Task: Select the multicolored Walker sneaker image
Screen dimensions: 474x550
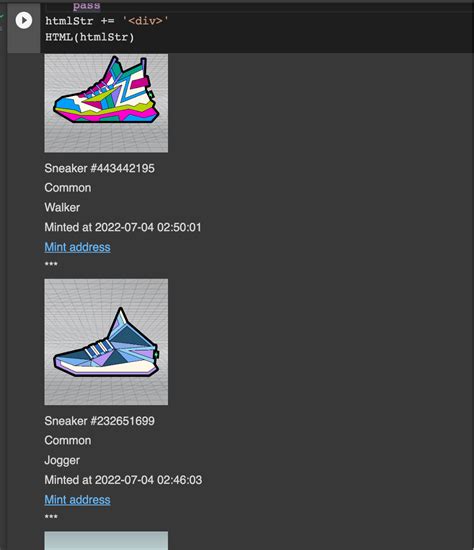Action: click(x=106, y=103)
